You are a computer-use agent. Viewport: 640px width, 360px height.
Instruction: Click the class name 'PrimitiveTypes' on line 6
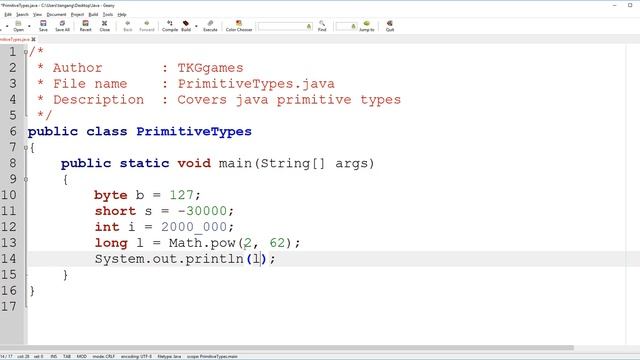coord(194,132)
